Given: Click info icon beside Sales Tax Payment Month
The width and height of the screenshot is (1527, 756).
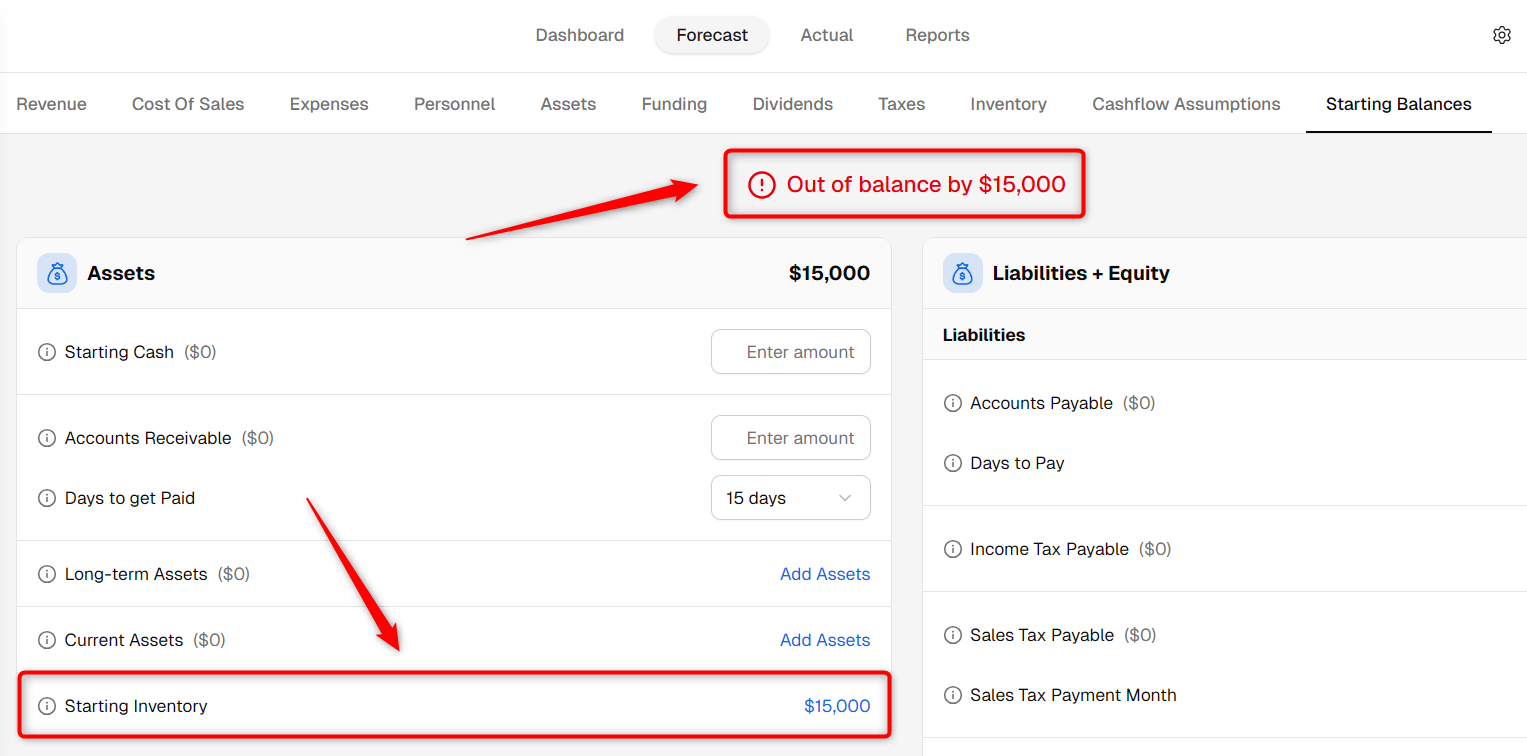Looking at the screenshot, I should (952, 695).
